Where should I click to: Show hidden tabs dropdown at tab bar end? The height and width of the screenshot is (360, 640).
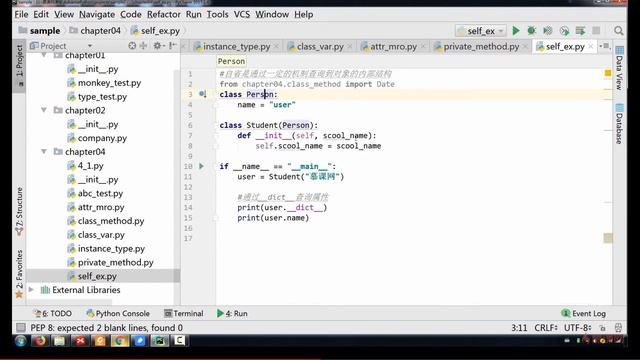(605, 46)
